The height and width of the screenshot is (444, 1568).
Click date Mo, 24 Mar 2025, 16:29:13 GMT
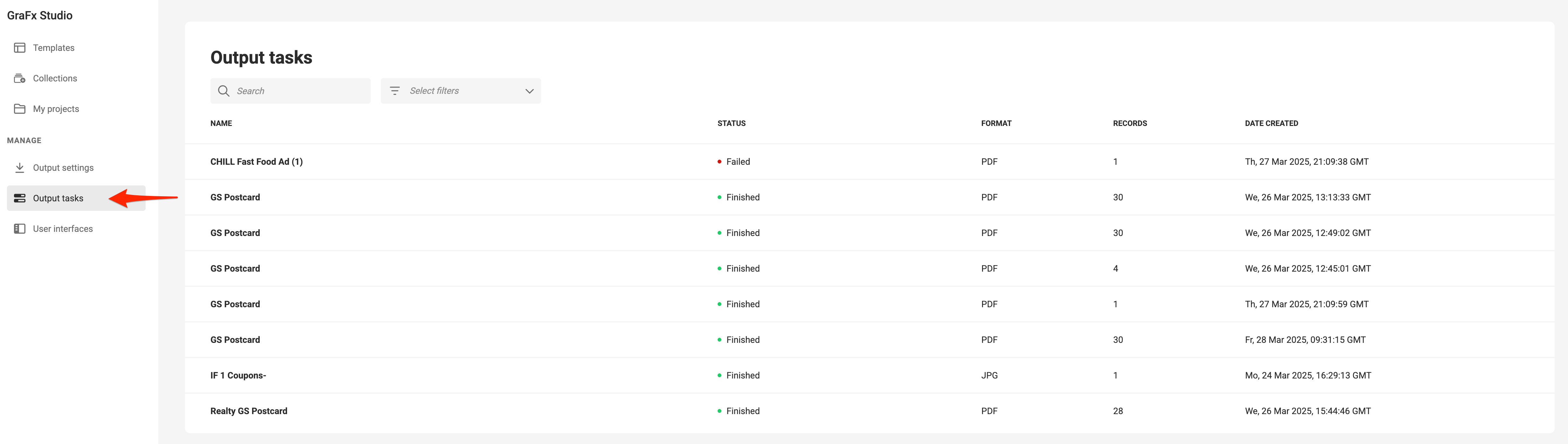click(1308, 375)
